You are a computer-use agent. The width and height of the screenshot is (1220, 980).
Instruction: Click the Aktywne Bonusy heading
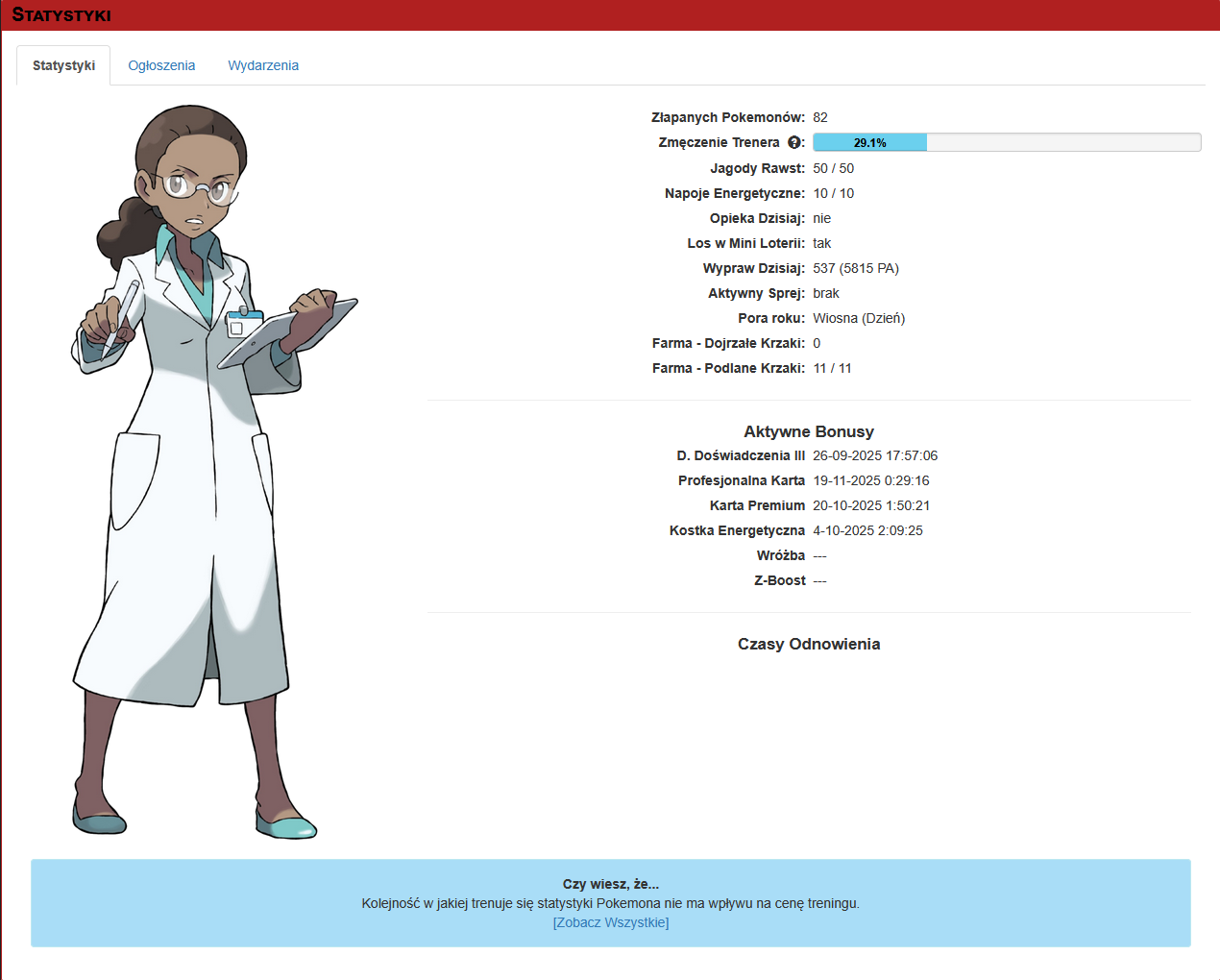(809, 431)
